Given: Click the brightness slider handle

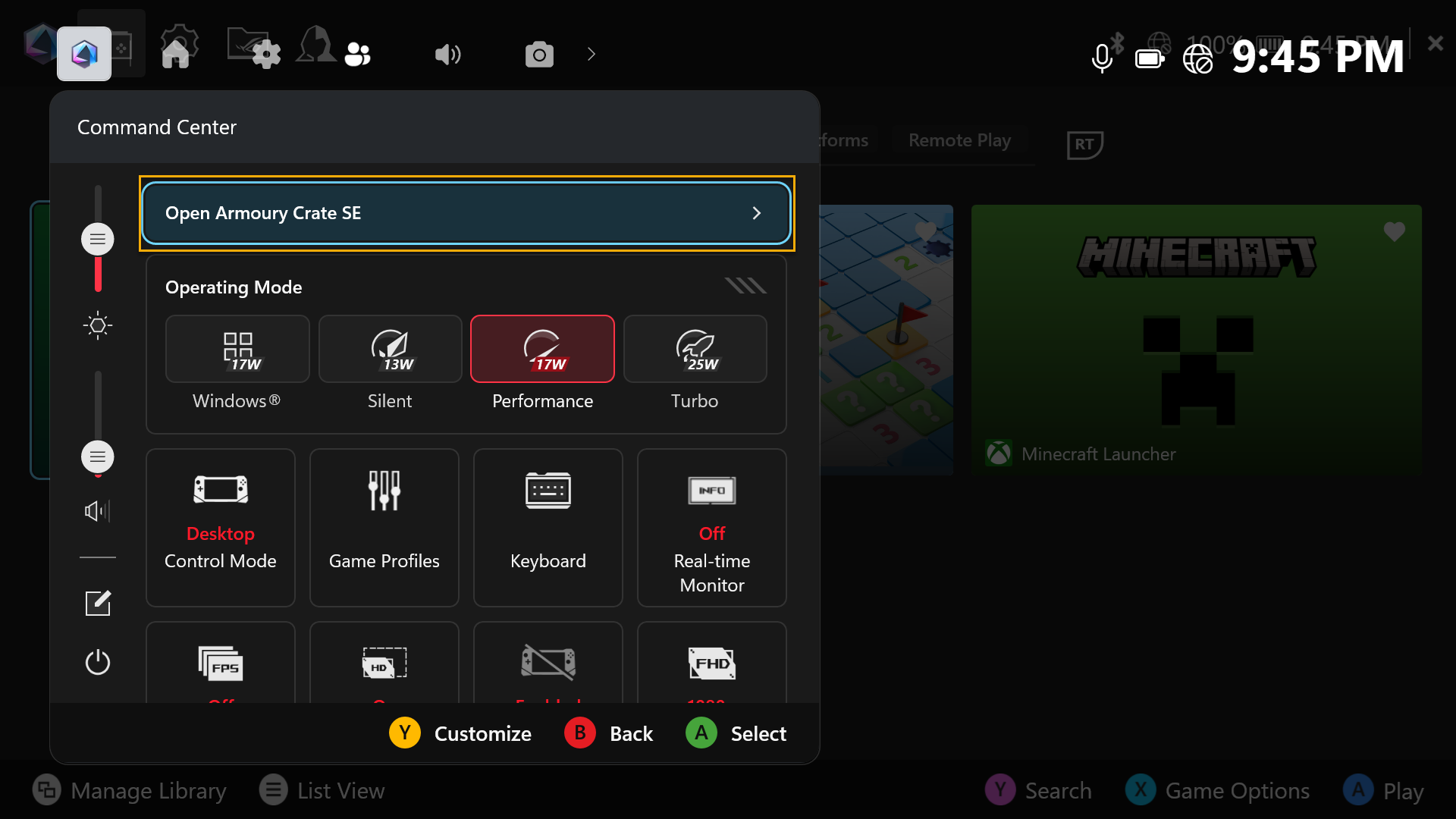Looking at the screenshot, I should [98, 240].
